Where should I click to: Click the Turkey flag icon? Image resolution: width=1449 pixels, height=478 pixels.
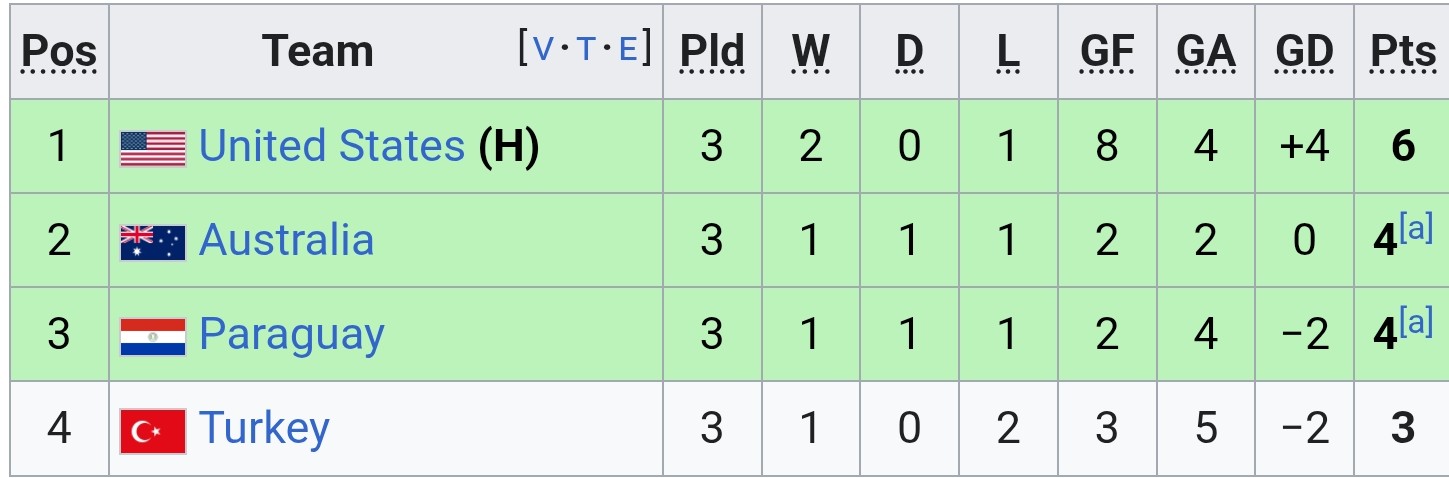153,431
